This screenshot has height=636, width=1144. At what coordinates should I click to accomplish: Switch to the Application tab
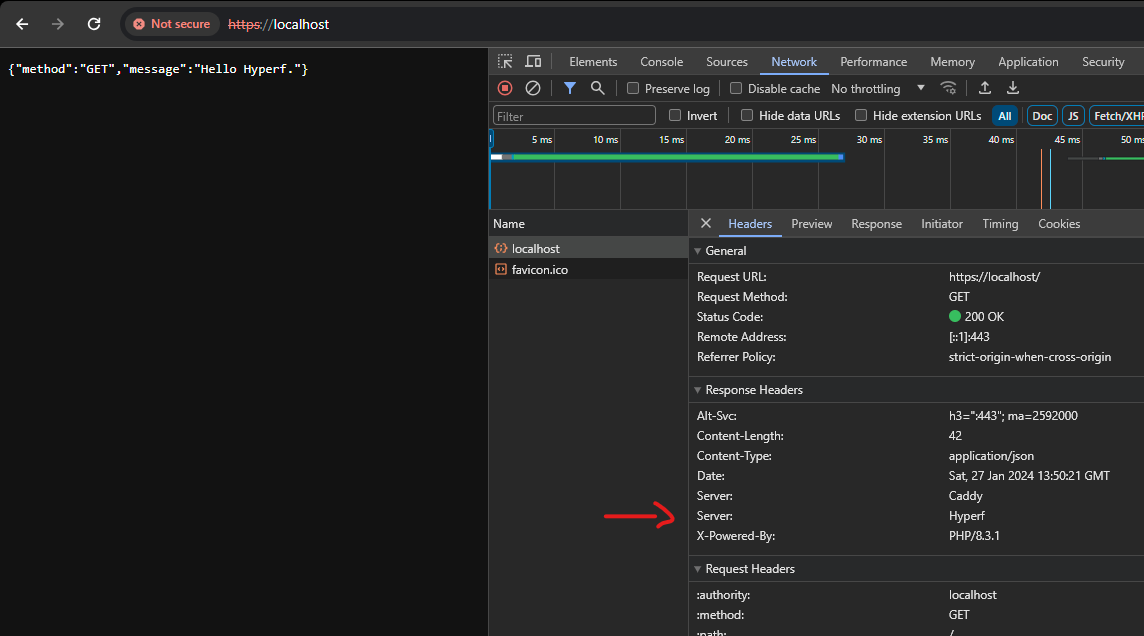(x=1028, y=62)
